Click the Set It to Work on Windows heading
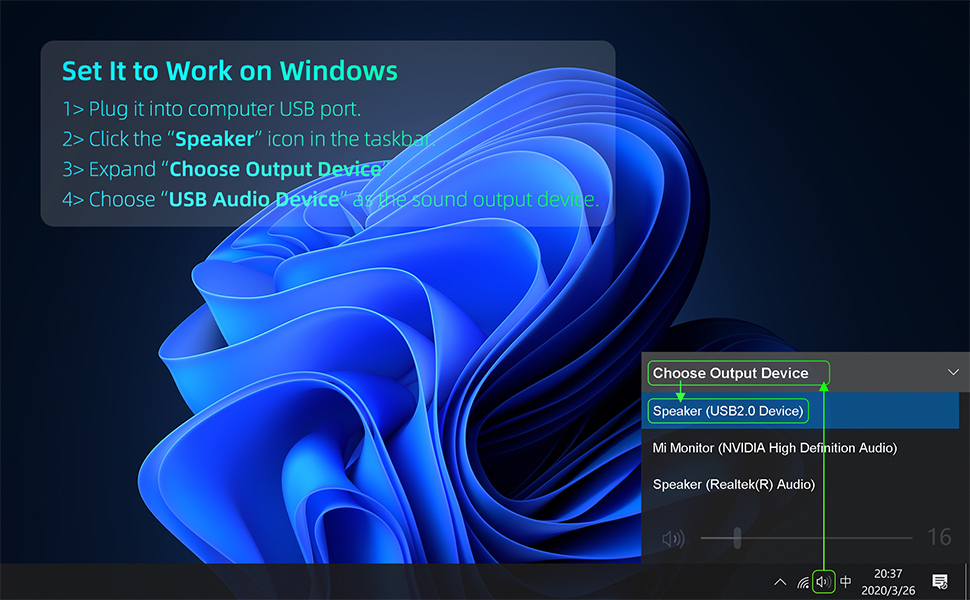970x600 pixels. (230, 71)
